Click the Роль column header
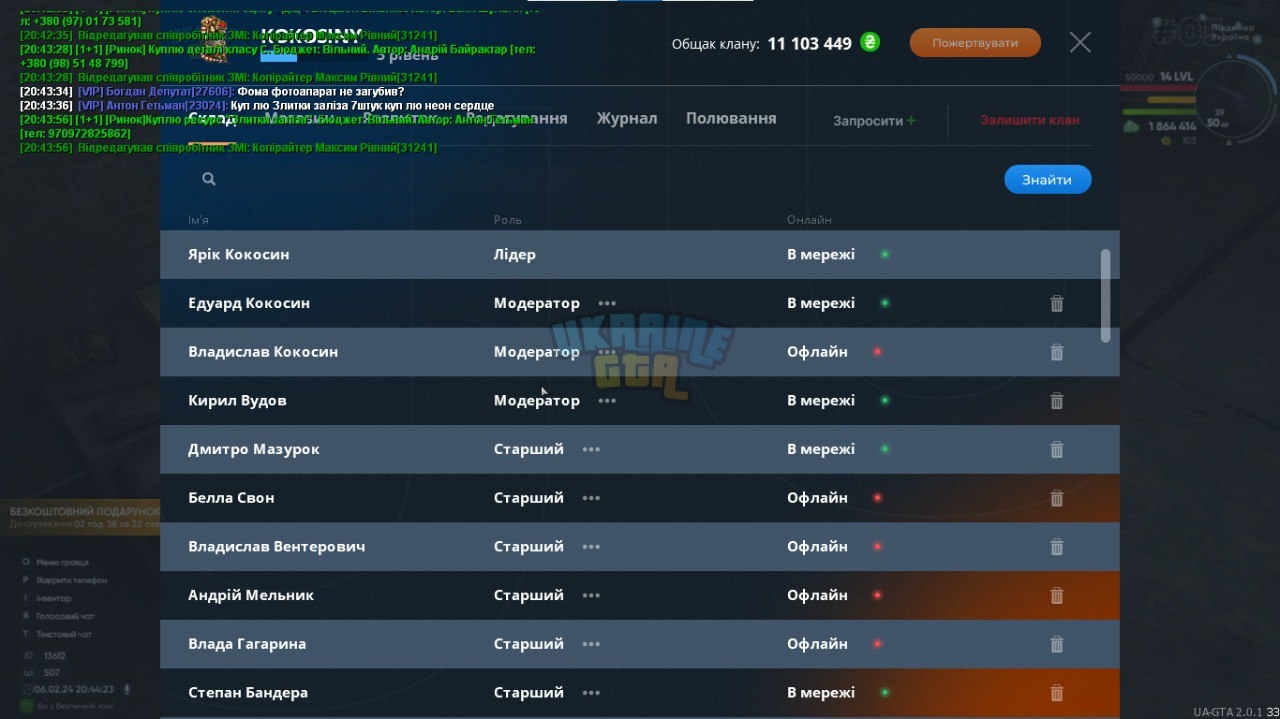Image resolution: width=1280 pixels, height=719 pixels. (508, 220)
